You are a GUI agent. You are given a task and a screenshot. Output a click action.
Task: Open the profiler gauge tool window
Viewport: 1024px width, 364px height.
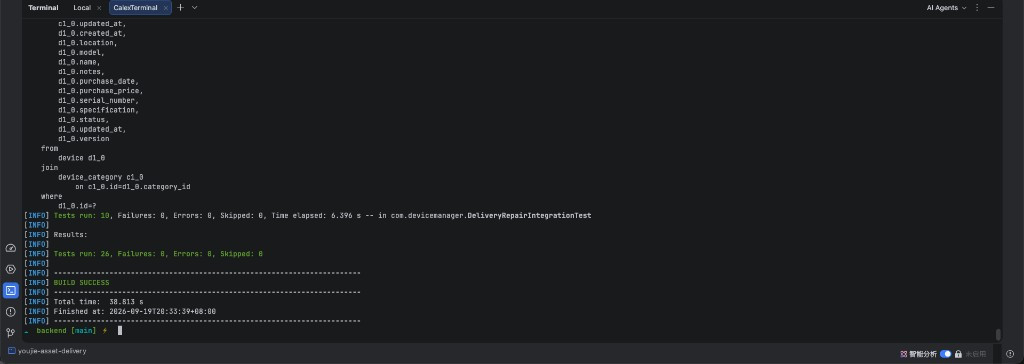10,248
